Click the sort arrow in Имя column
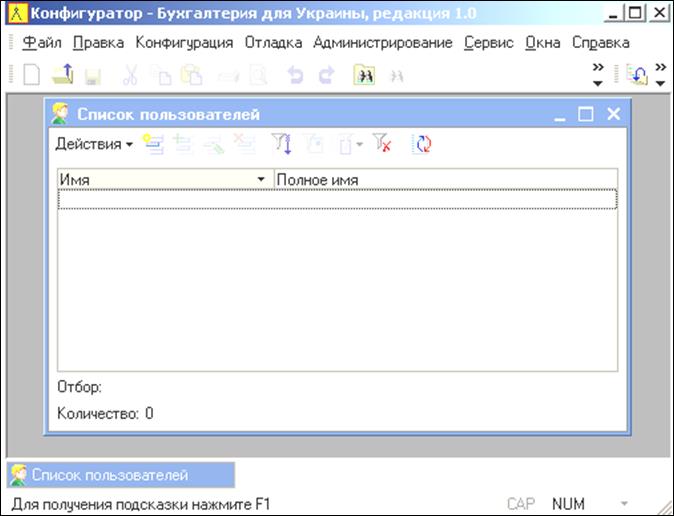The height and width of the screenshot is (516, 674). [260, 179]
